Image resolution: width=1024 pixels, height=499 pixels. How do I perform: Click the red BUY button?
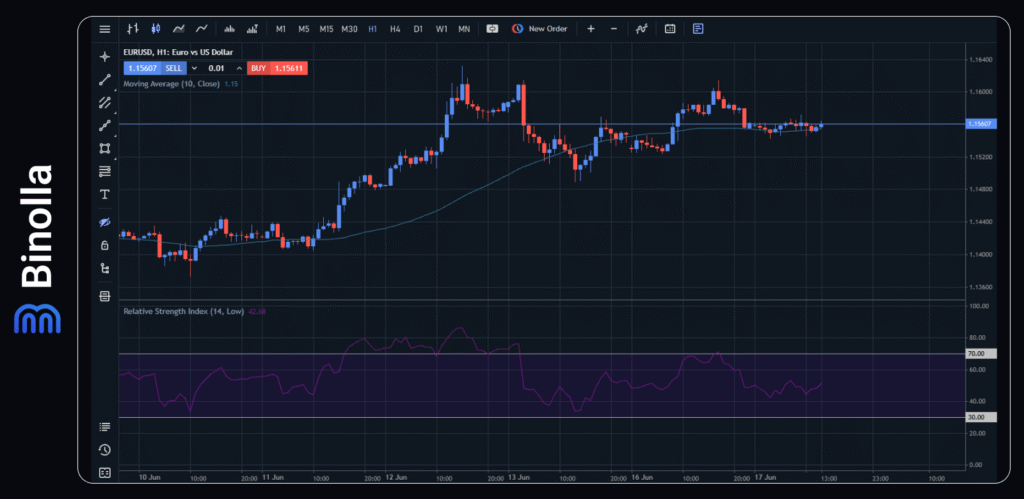coord(258,68)
